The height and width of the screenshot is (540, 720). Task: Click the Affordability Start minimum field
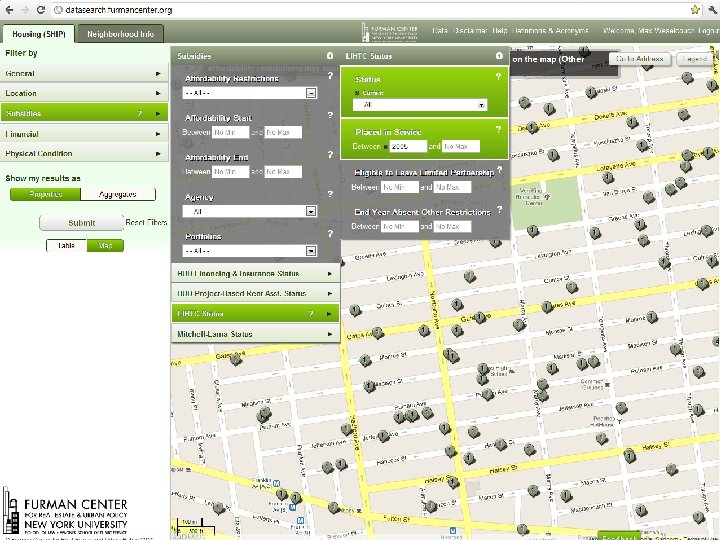(231, 132)
